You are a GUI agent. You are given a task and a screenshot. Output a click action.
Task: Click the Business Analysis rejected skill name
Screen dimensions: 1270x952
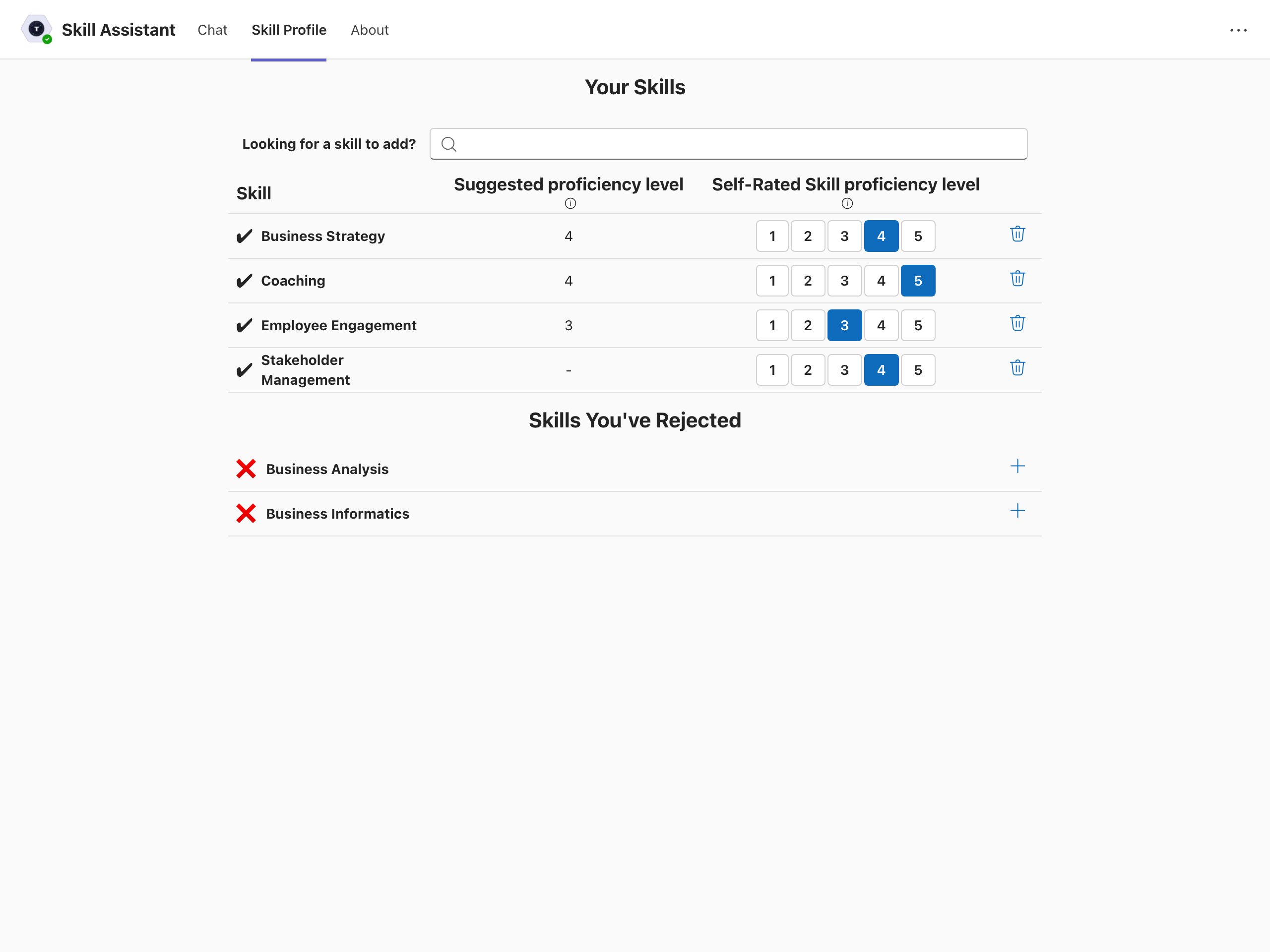(327, 469)
